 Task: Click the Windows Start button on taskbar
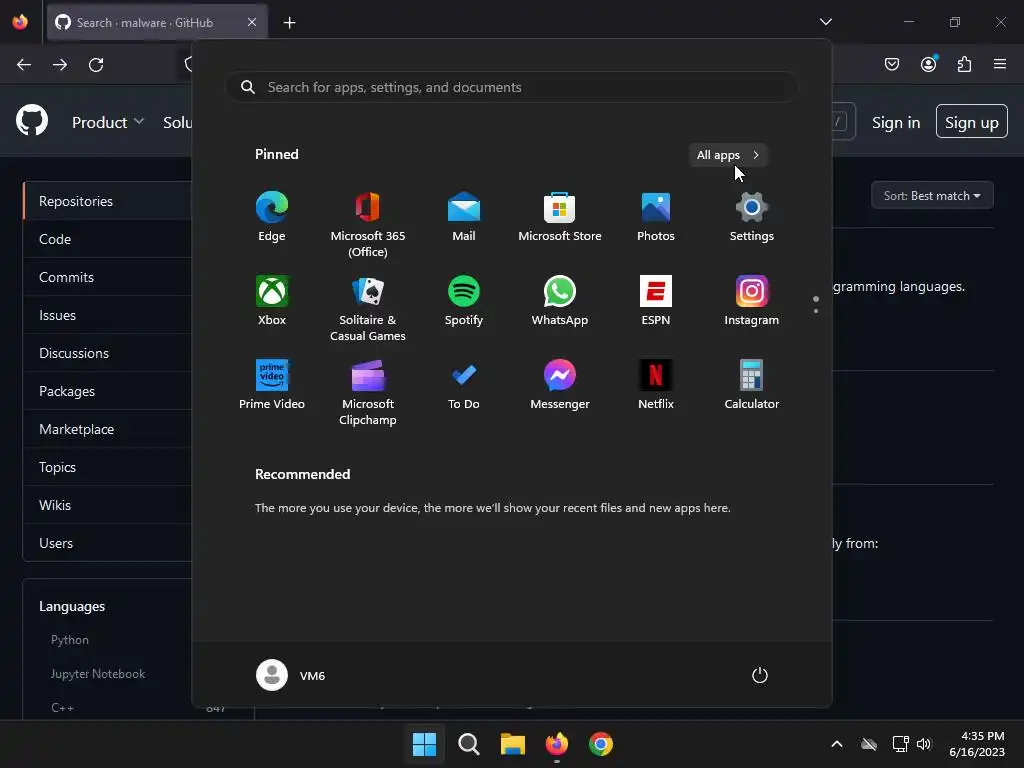[x=424, y=744]
